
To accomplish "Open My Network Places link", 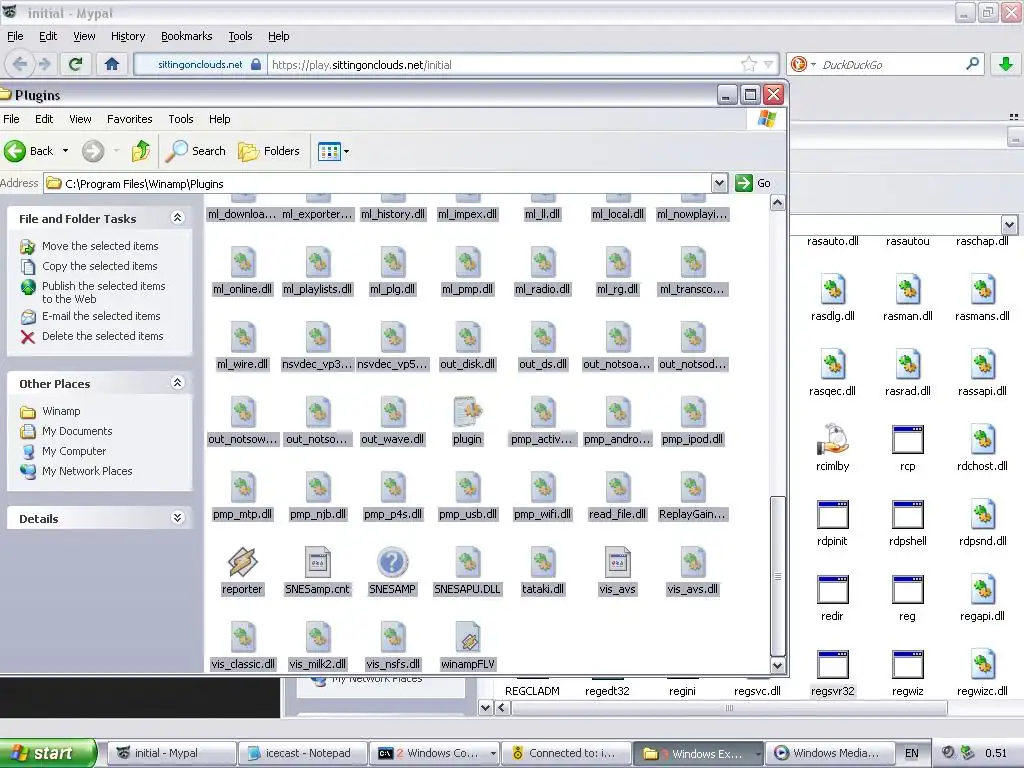I will pos(87,471).
